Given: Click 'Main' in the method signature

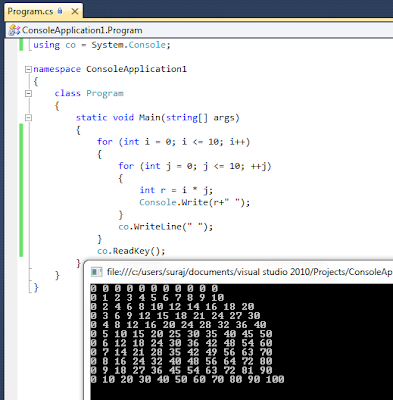Looking at the screenshot, I should coord(150,118).
